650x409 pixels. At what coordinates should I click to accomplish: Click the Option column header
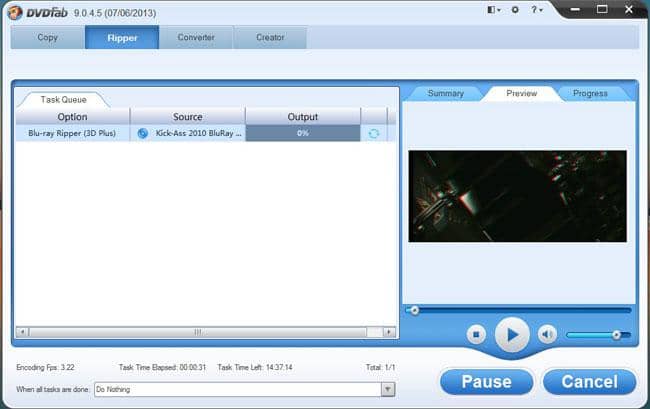click(x=73, y=117)
